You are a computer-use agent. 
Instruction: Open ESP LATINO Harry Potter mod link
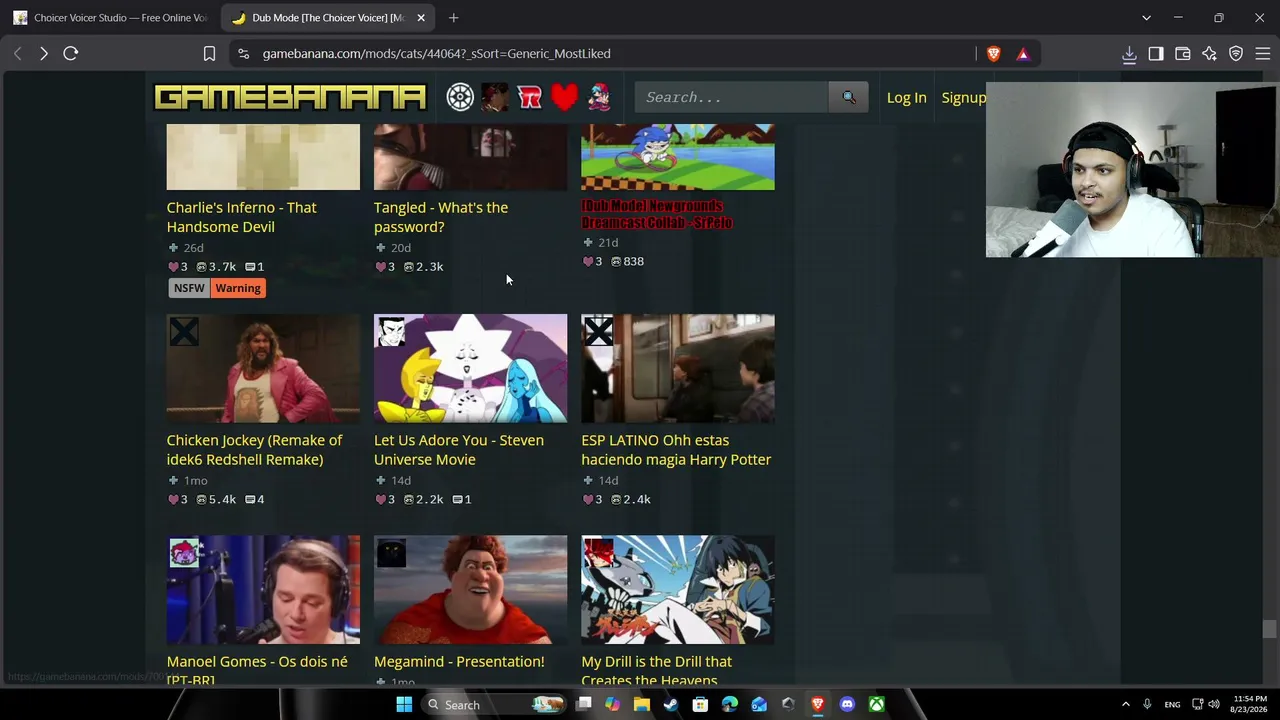pos(676,450)
